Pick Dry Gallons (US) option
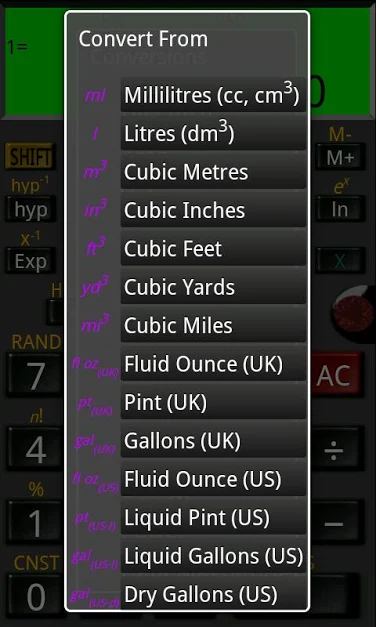Viewport: 376px width, 627px height. (x=213, y=593)
